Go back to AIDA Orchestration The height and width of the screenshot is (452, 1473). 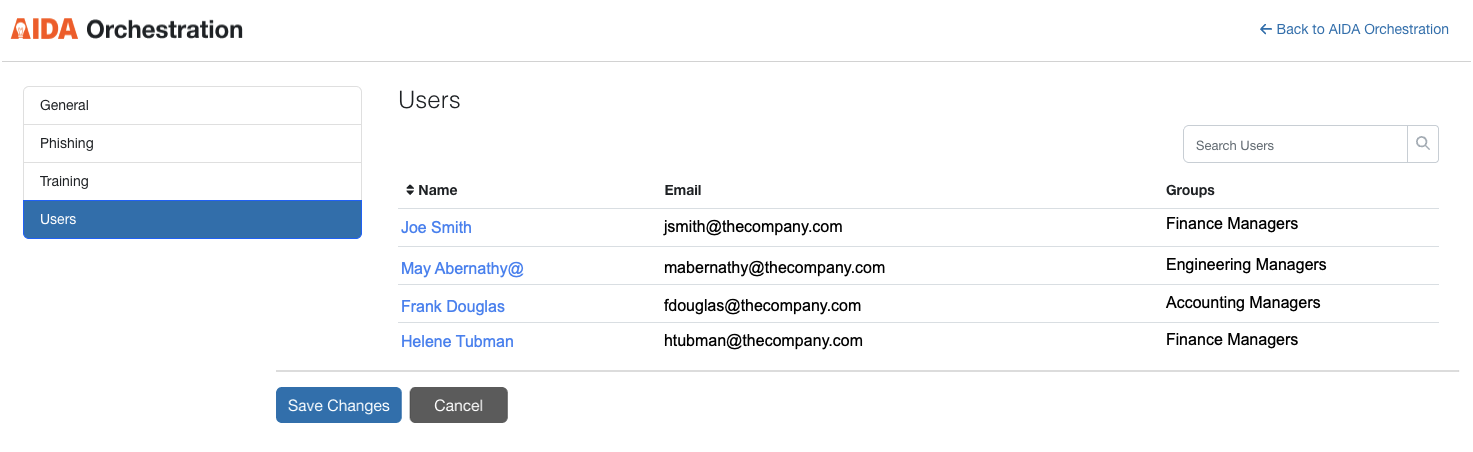coord(1354,29)
